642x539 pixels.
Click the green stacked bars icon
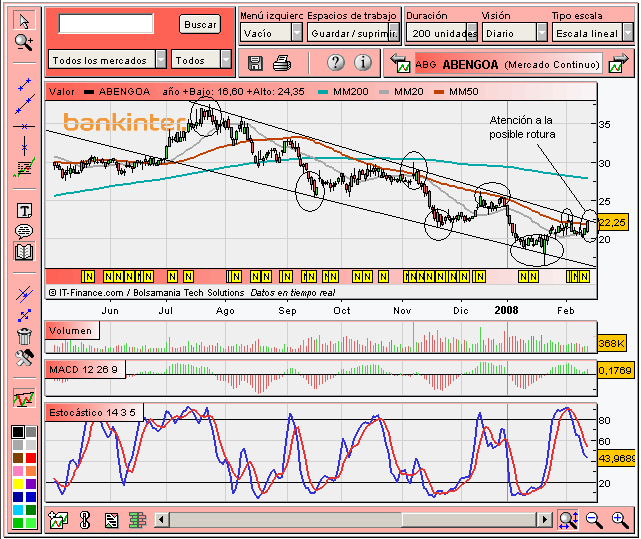tap(137, 520)
